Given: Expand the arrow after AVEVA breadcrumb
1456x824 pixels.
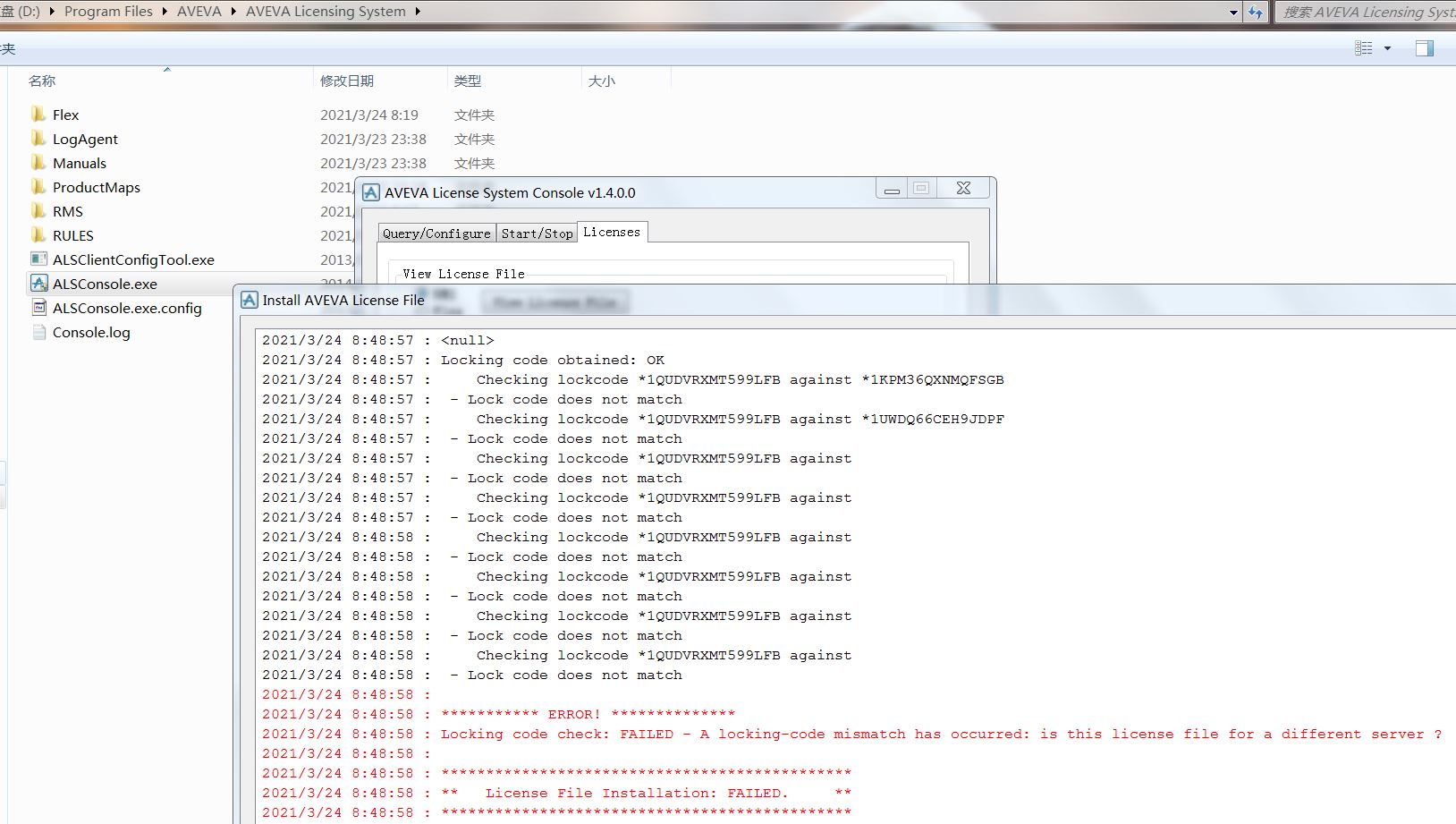Looking at the screenshot, I should [233, 12].
